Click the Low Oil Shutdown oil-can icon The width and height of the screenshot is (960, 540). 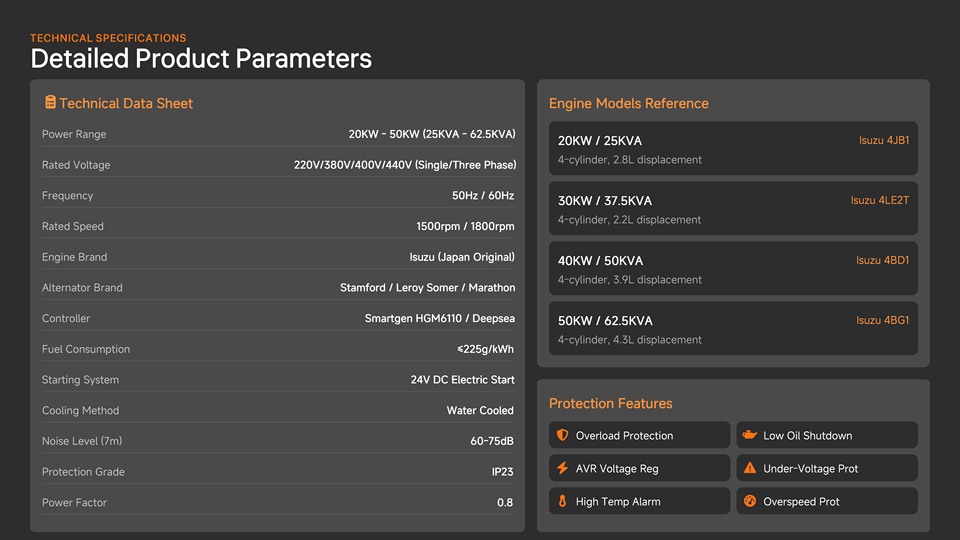point(750,435)
